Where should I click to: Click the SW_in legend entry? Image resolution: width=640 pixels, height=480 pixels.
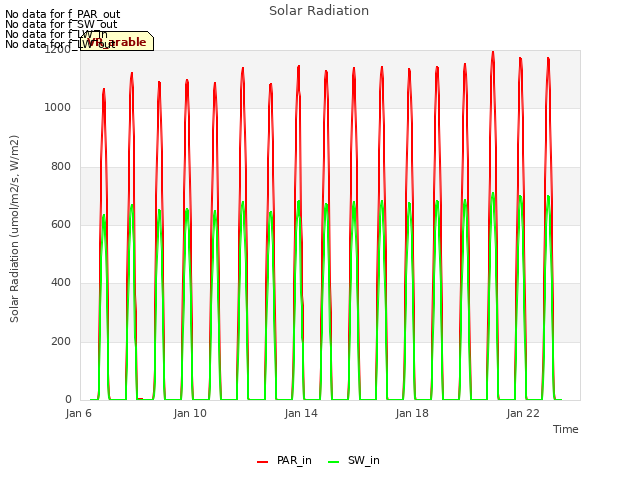pyautogui.click(x=354, y=460)
